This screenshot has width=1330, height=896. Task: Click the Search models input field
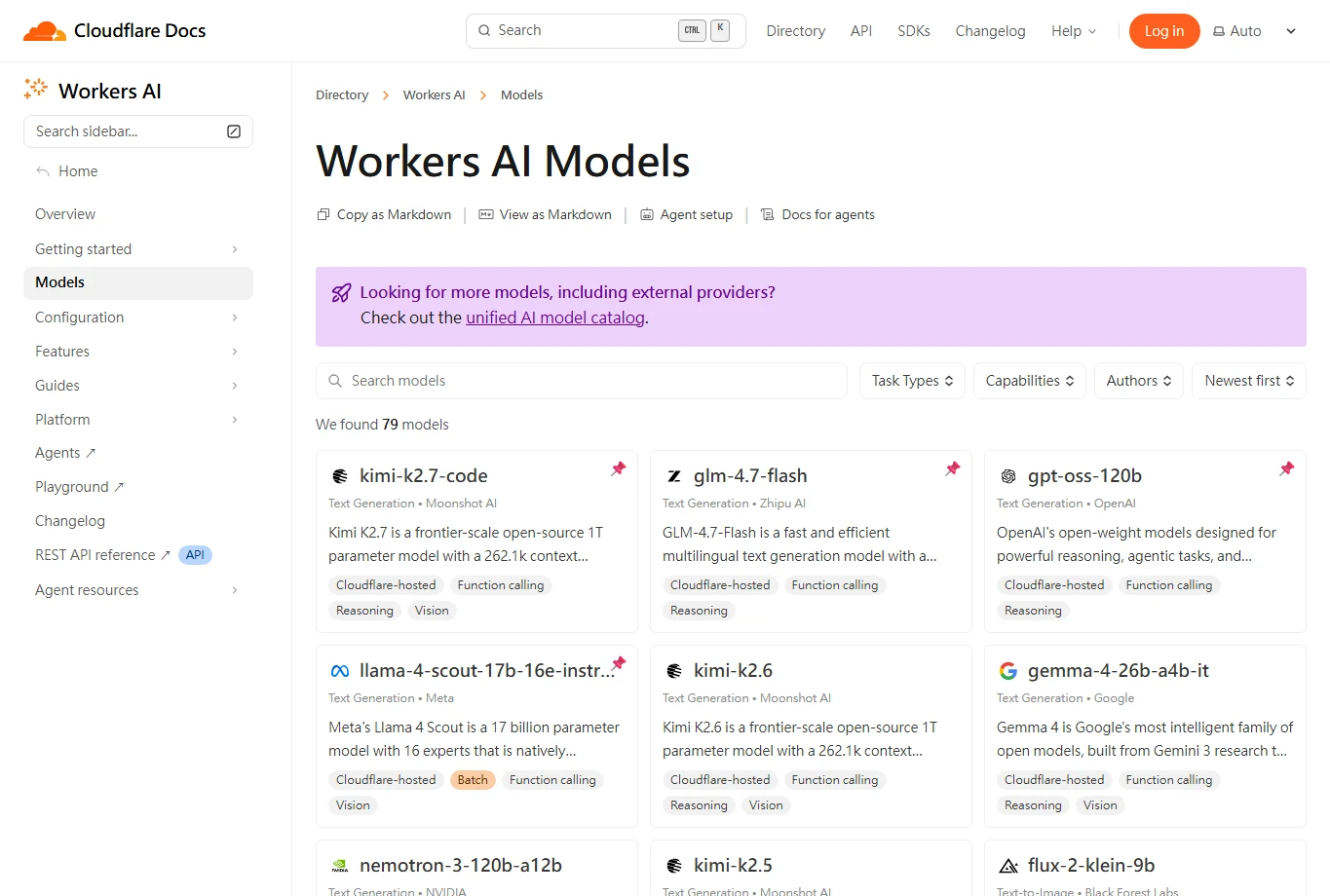582,381
